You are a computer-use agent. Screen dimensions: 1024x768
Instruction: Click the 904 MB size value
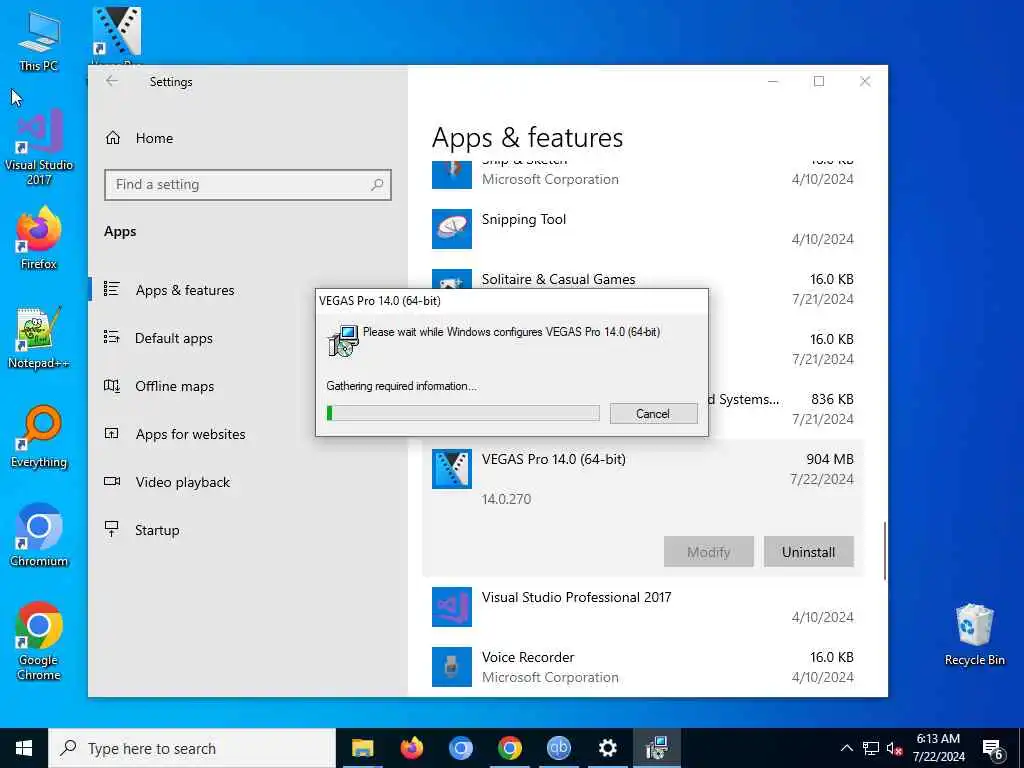[x=829, y=459]
